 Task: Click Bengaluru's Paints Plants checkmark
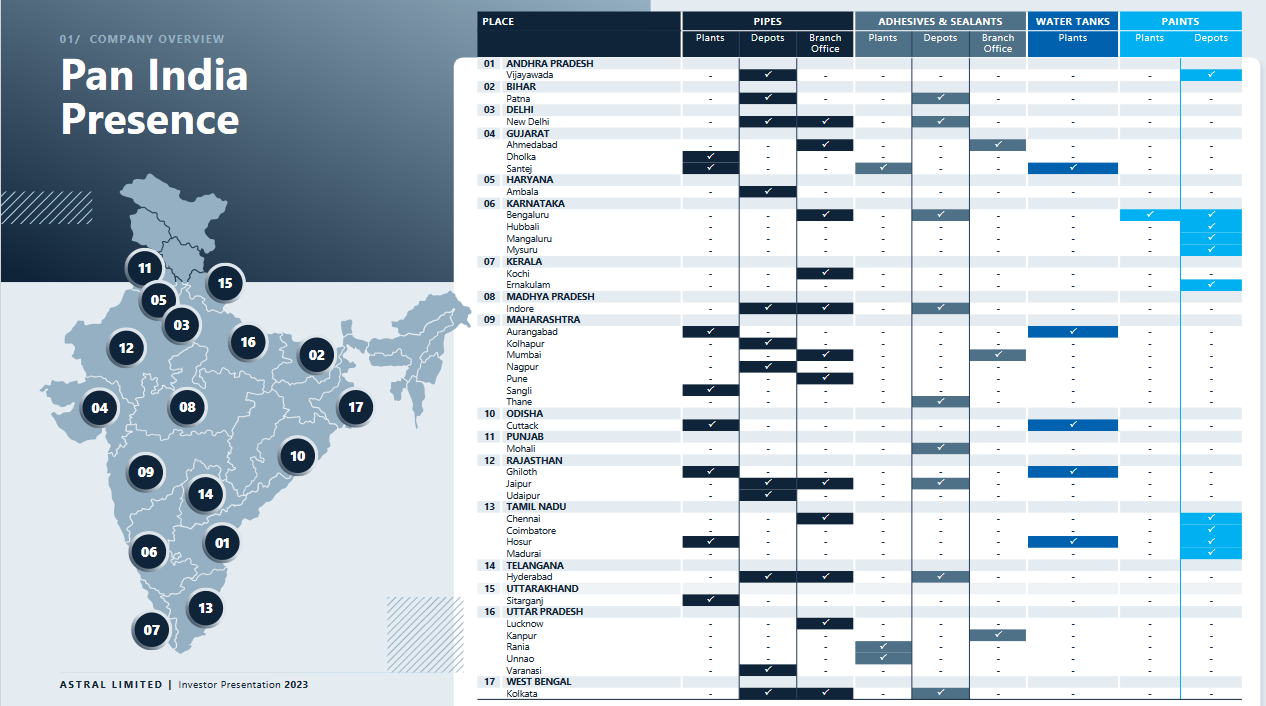click(x=1149, y=215)
